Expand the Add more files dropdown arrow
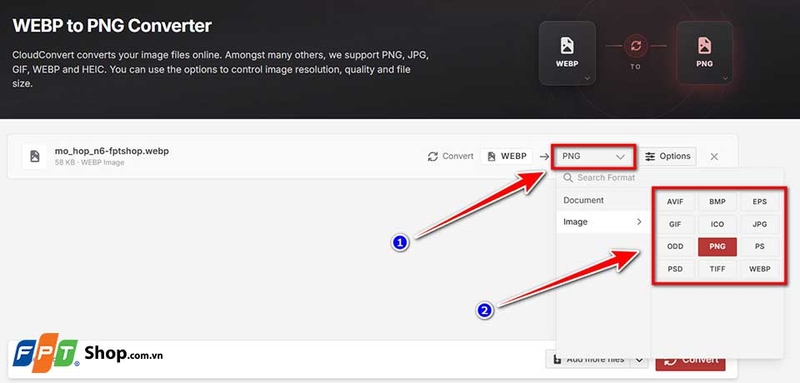This screenshot has height=383, width=800. [x=639, y=361]
